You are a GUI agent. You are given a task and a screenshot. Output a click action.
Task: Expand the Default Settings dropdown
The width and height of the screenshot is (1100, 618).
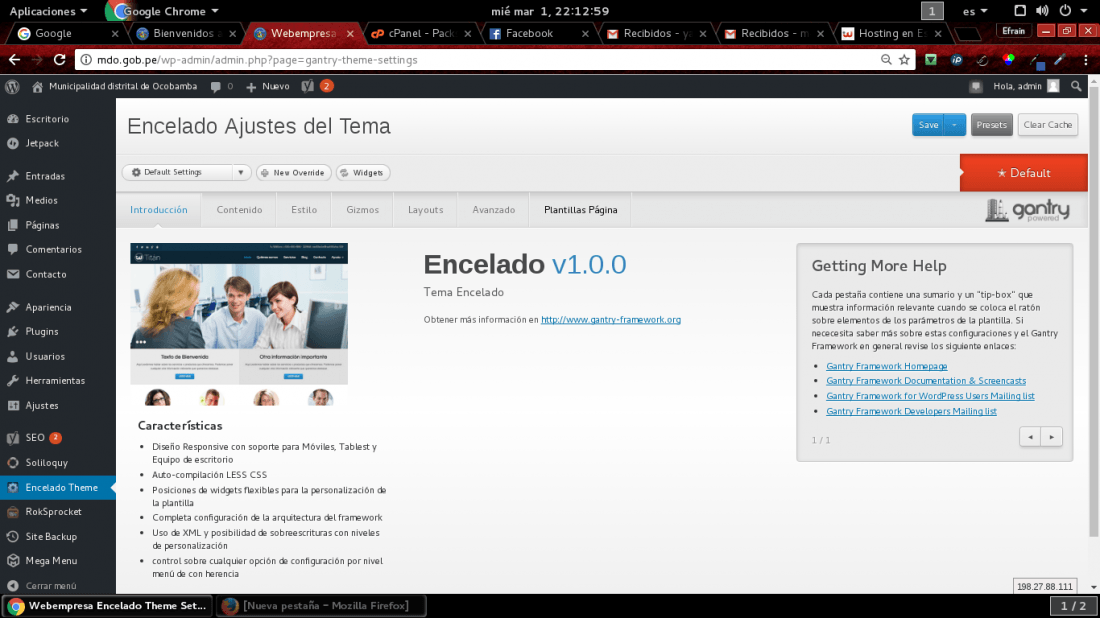(x=241, y=173)
